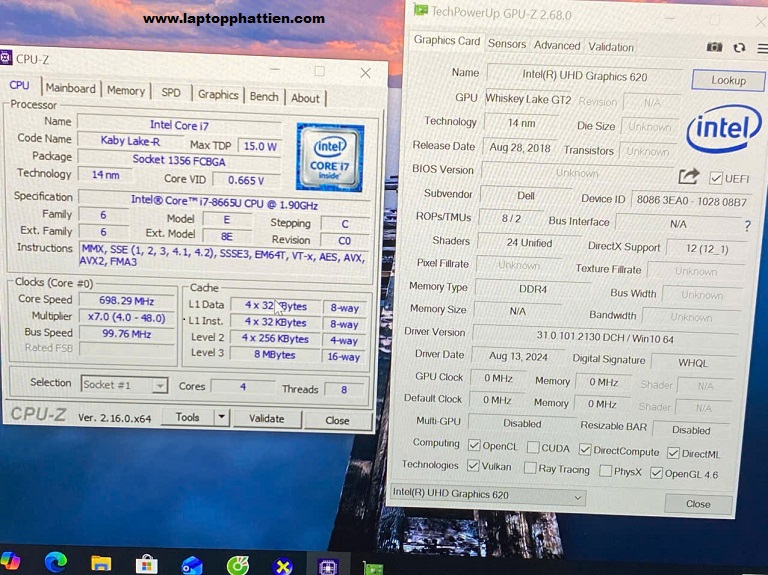Open Copilot from the taskbar
768x575 pixels.
10,561
